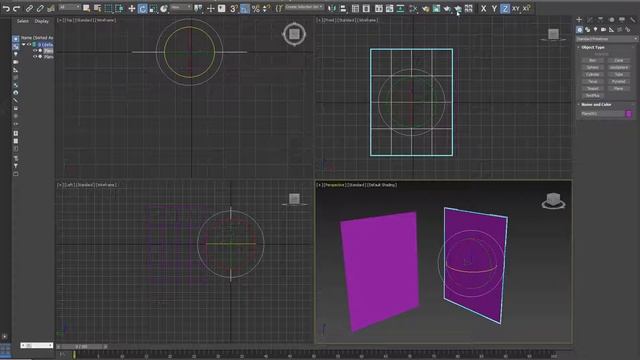Switch to the Utilities command panel tab

pyautogui.click(x=632, y=20)
